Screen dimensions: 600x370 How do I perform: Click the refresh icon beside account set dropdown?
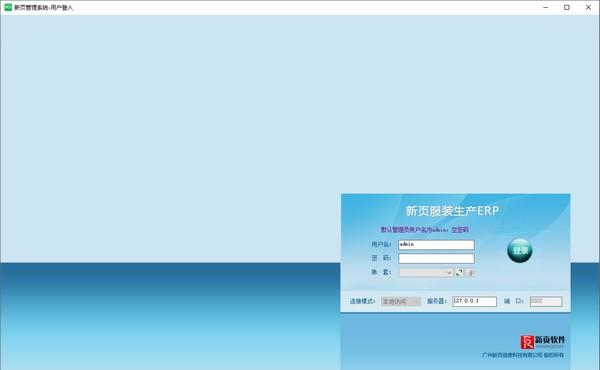[459, 272]
